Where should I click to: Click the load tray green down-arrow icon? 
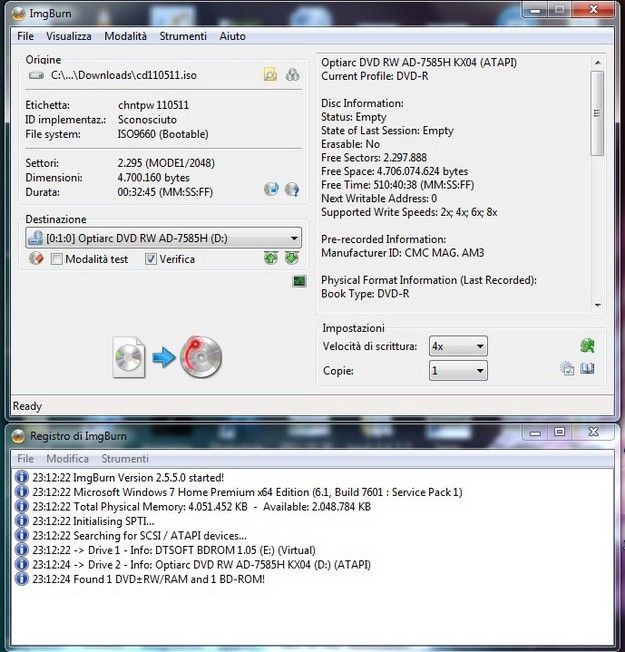(292, 258)
